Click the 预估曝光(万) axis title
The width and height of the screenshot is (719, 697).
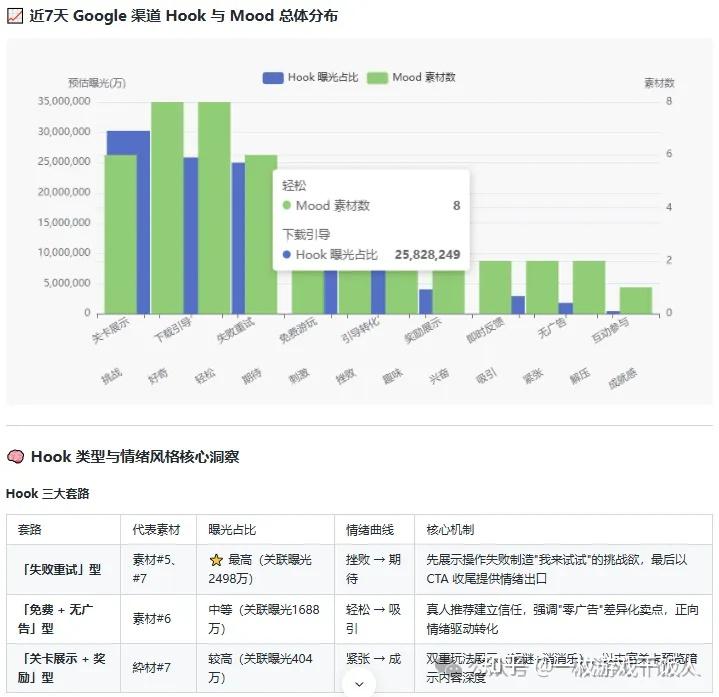coord(97,83)
